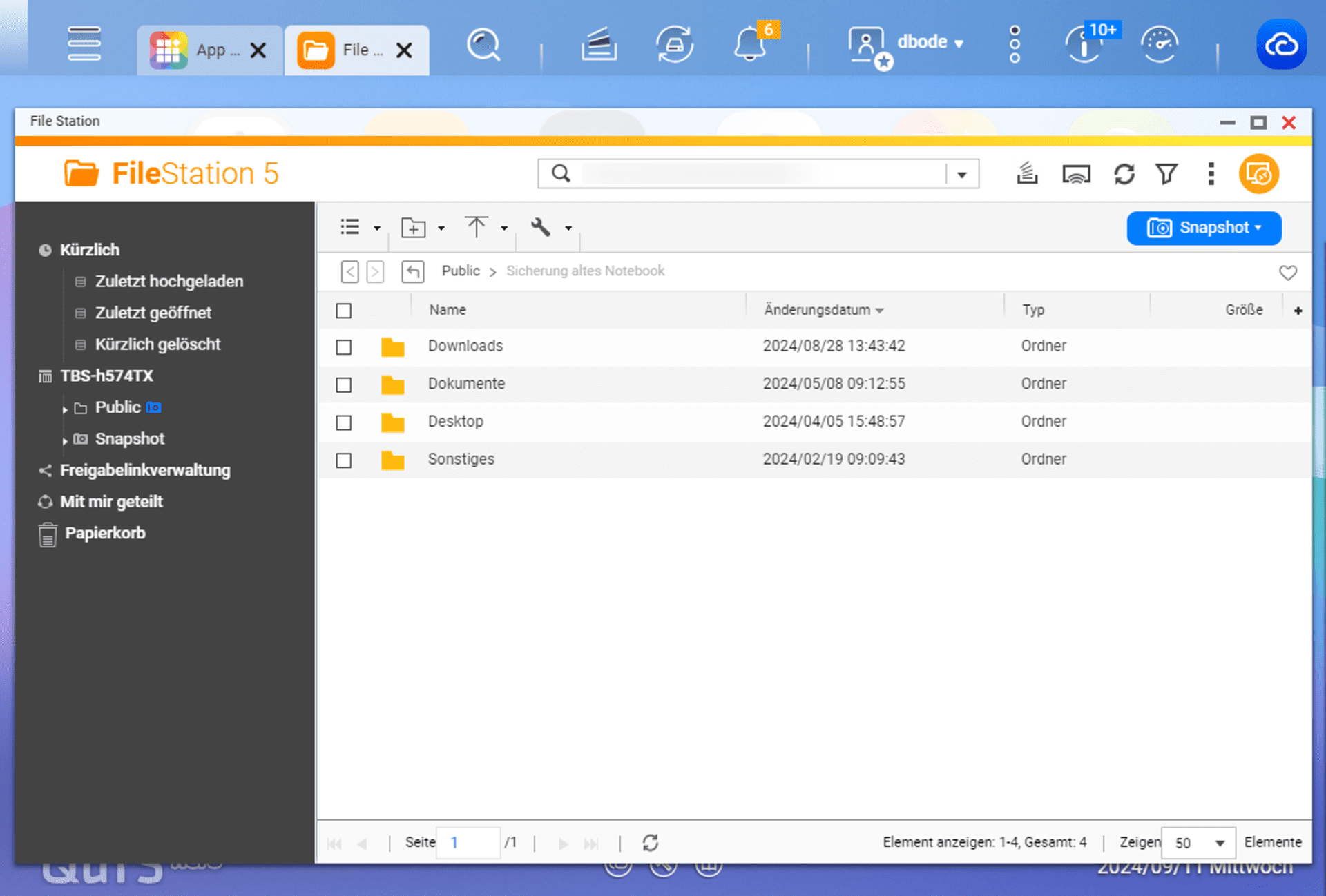Go back with the left navigation arrow
The image size is (1326, 896).
[x=350, y=271]
